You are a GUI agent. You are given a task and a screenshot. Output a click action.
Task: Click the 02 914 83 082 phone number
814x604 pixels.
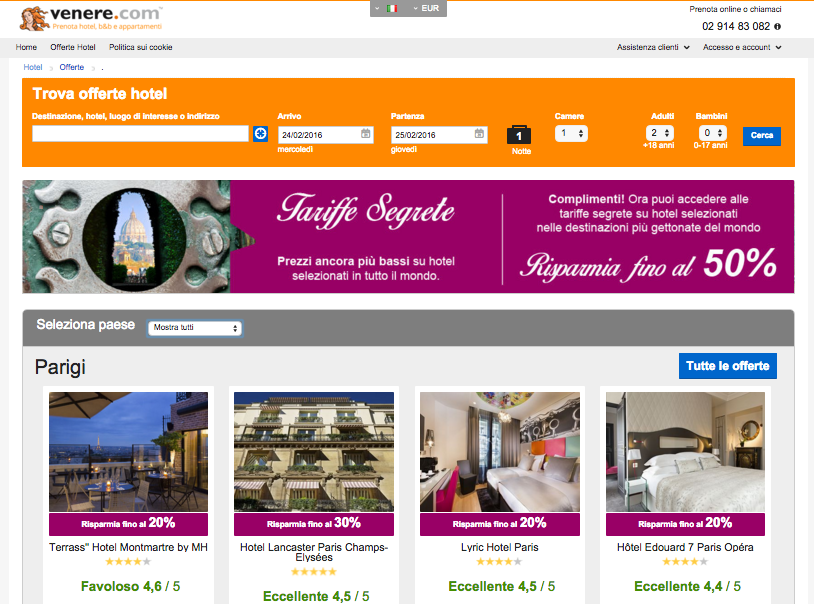point(736,26)
